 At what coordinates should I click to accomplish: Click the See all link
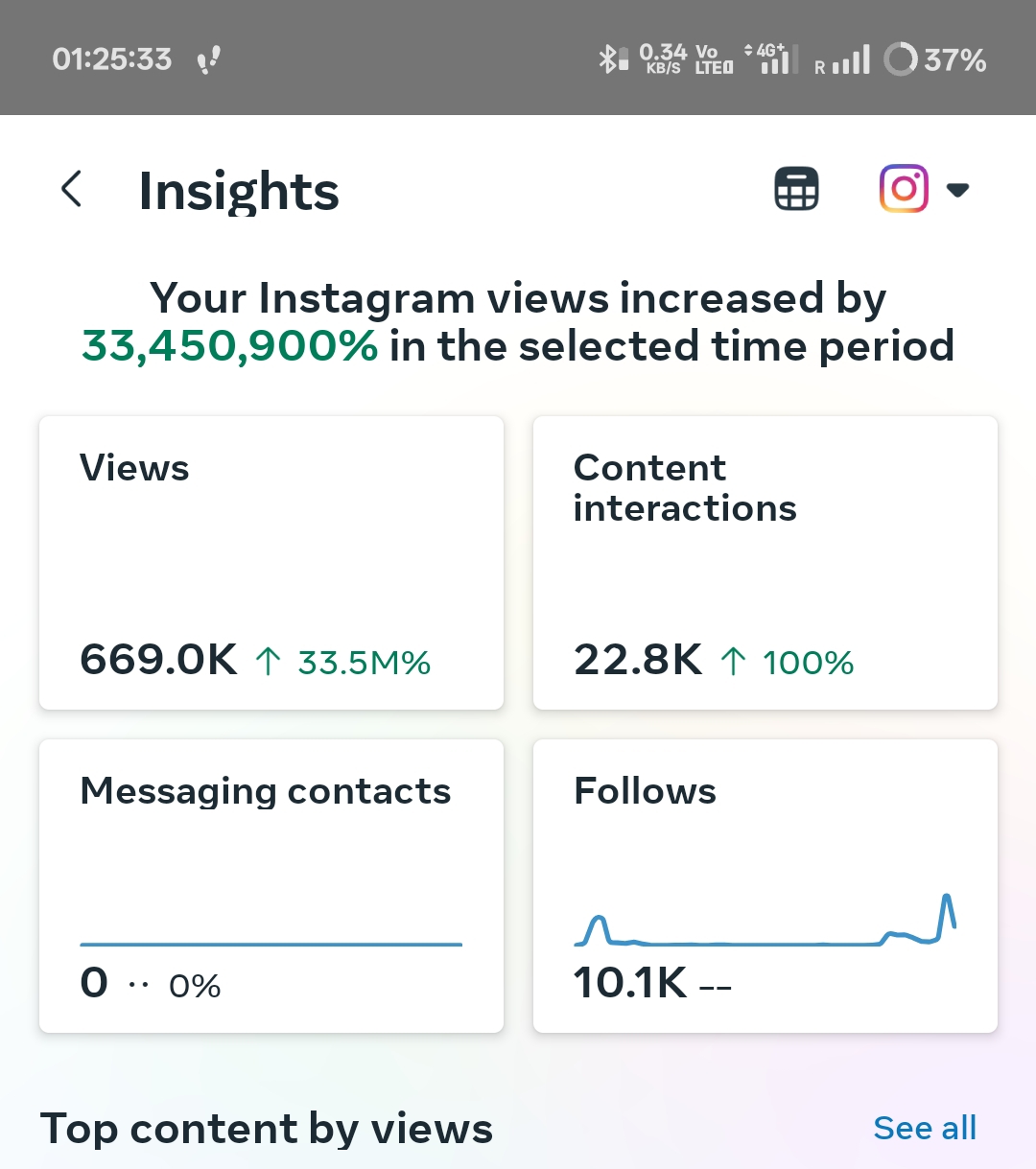925,1128
